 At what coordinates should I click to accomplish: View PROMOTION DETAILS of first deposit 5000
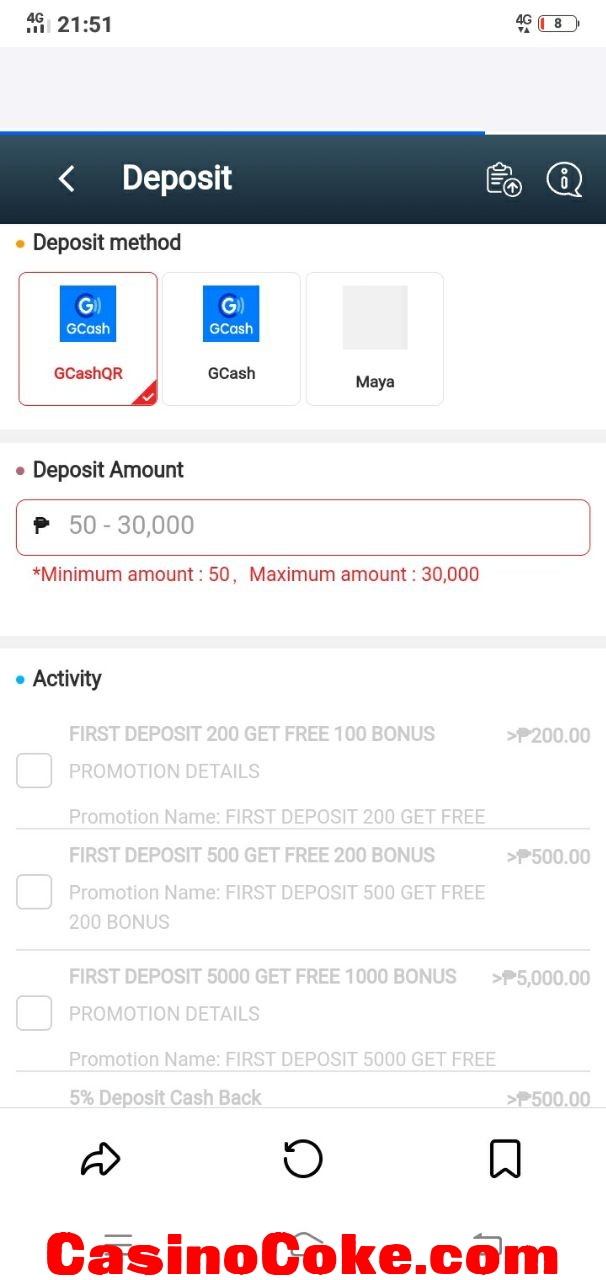[164, 1013]
